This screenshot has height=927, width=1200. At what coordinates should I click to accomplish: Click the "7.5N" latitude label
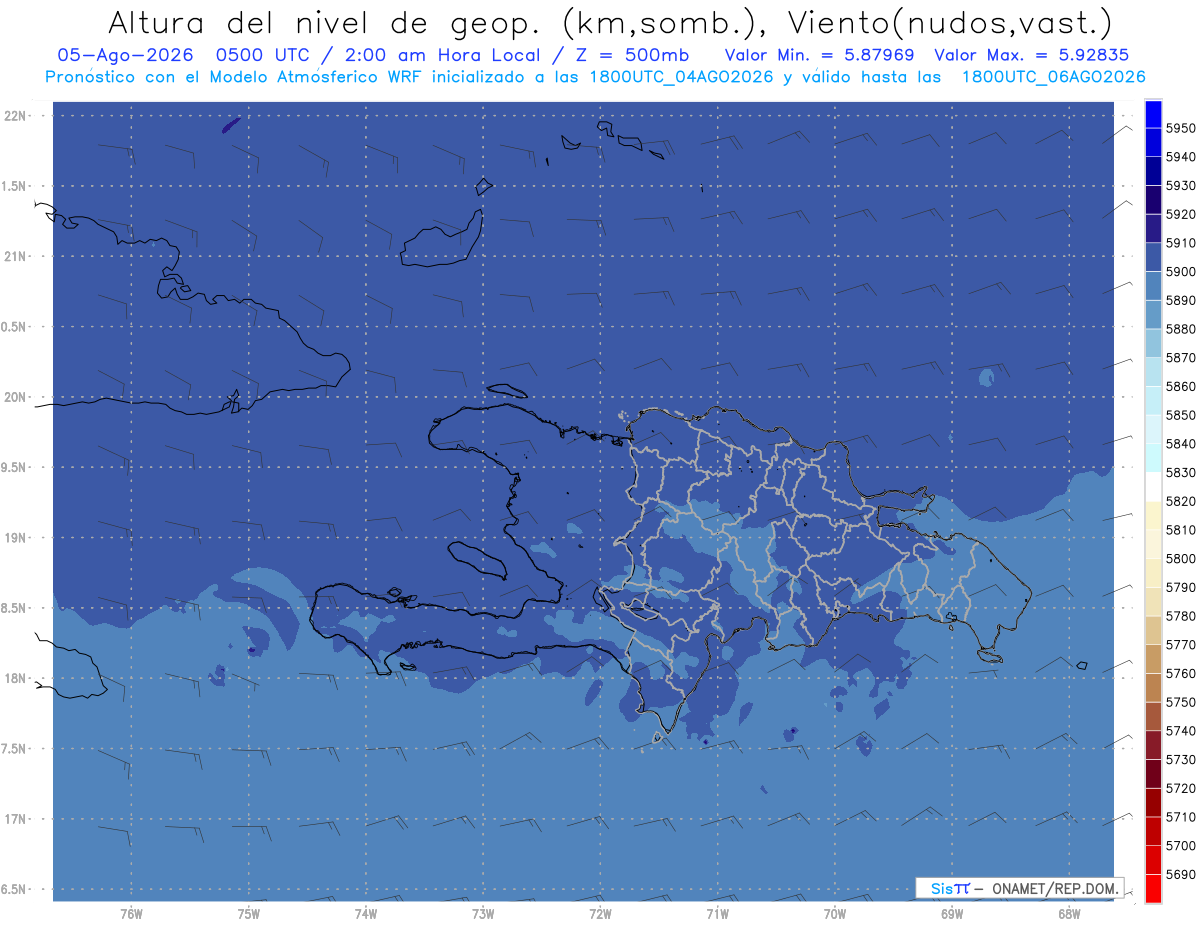(14, 749)
